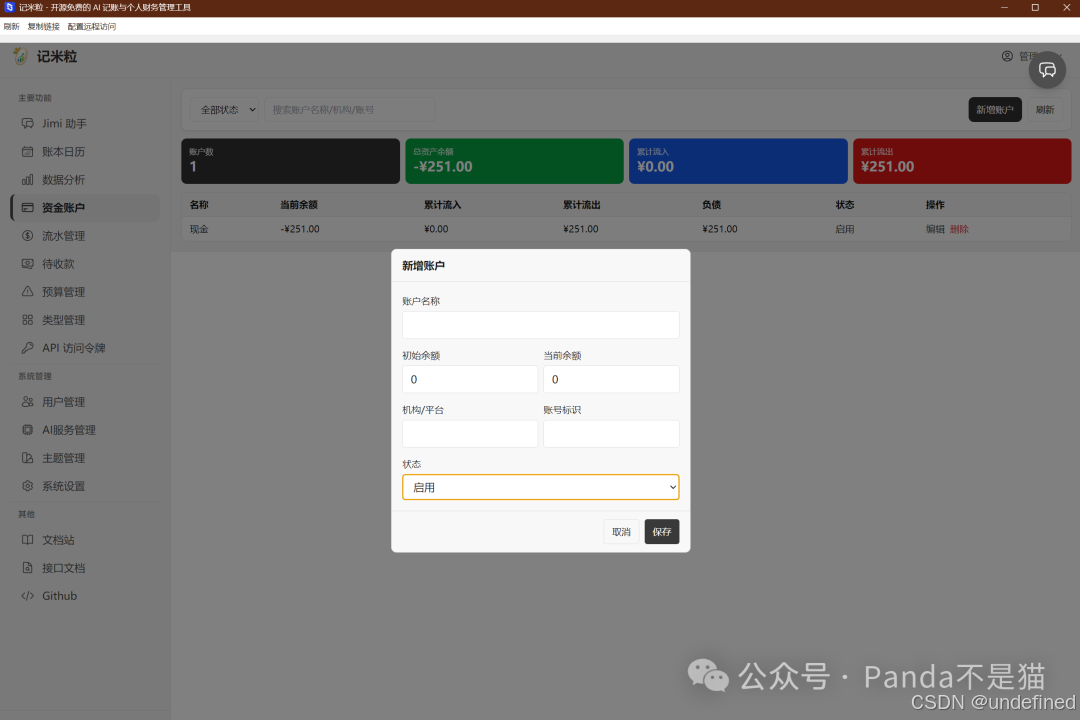Save the new account with 保存

[x=662, y=532]
